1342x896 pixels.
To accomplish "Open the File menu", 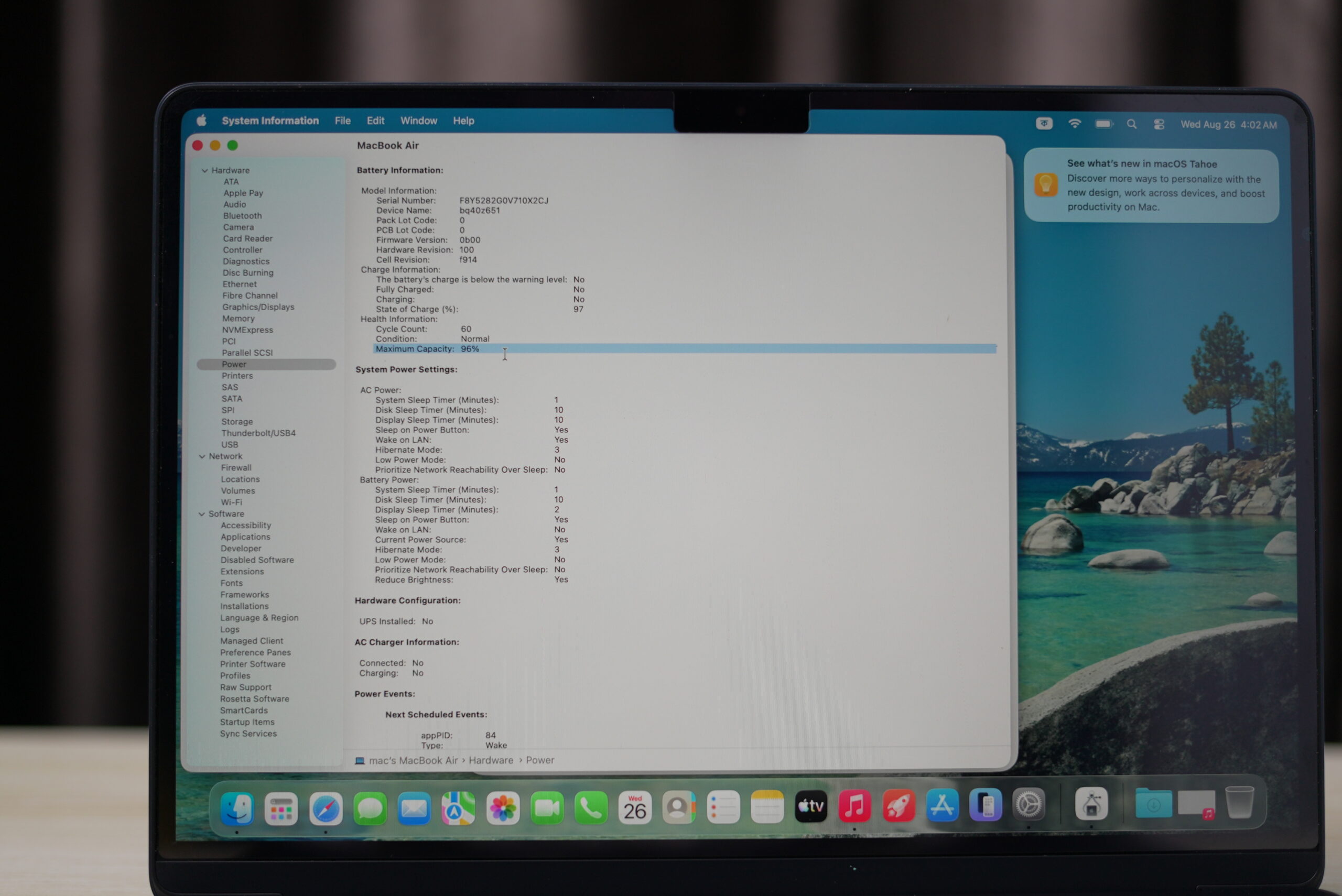I will [342, 121].
